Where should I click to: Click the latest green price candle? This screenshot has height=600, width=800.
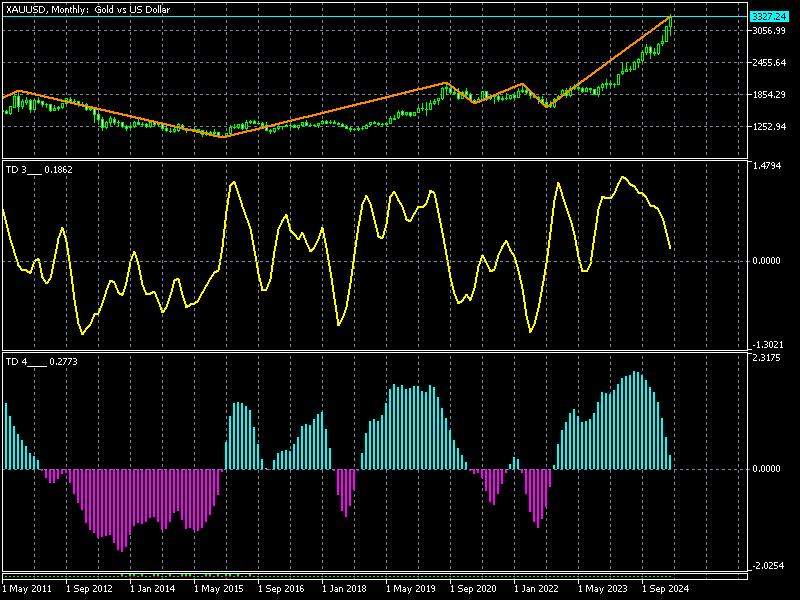coord(670,23)
